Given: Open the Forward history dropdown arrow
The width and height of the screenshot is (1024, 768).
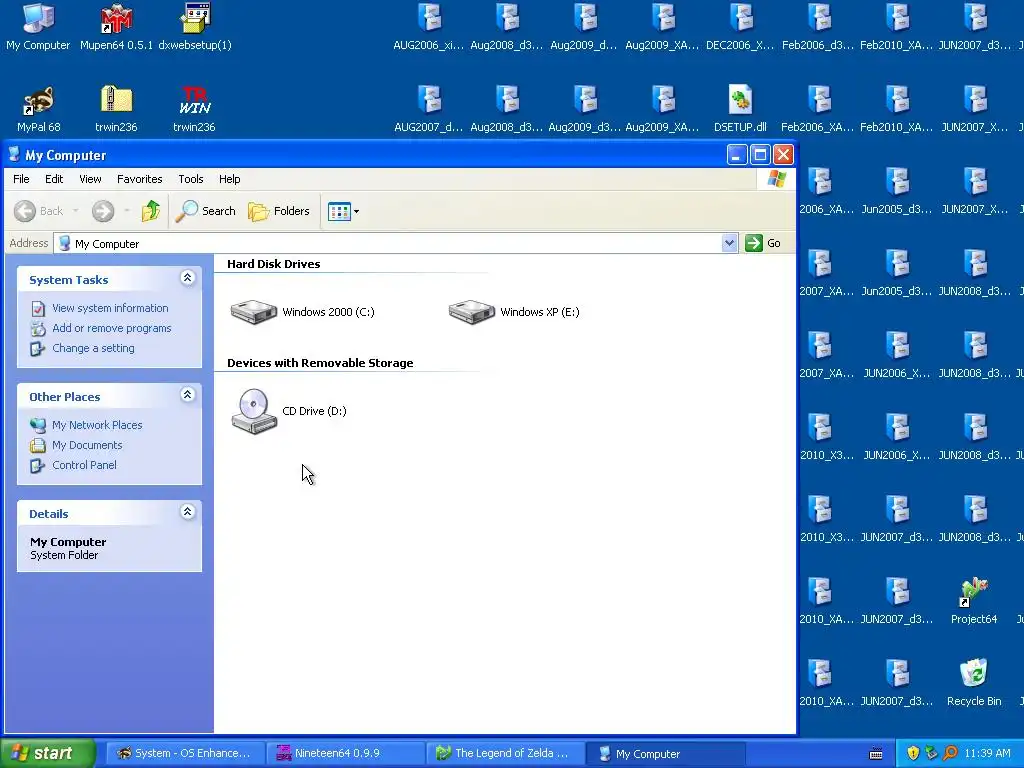Looking at the screenshot, I should (x=127, y=211).
